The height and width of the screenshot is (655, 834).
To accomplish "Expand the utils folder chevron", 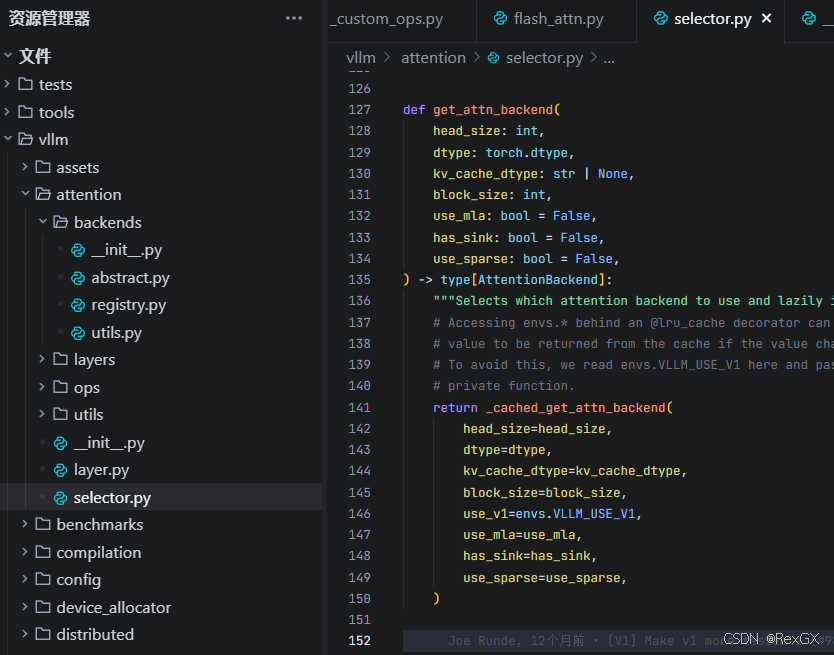I will click(42, 414).
